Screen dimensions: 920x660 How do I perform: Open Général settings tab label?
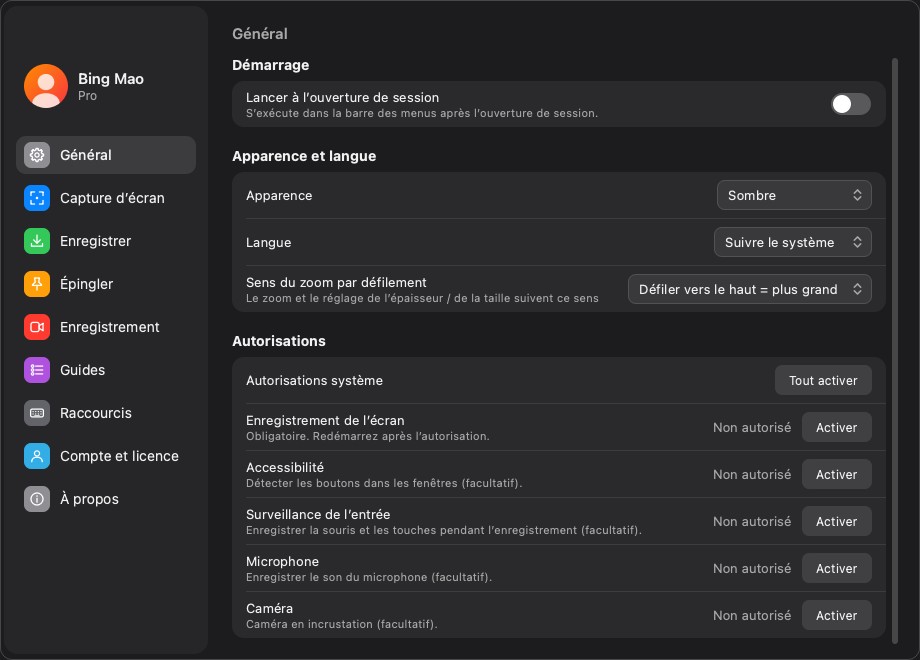(x=86, y=155)
